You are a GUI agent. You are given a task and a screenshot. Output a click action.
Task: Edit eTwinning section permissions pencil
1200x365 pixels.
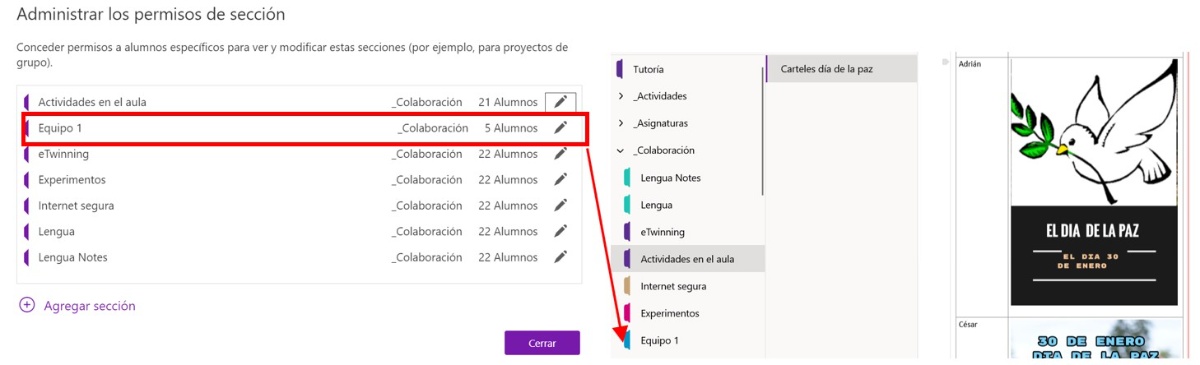pyautogui.click(x=561, y=154)
